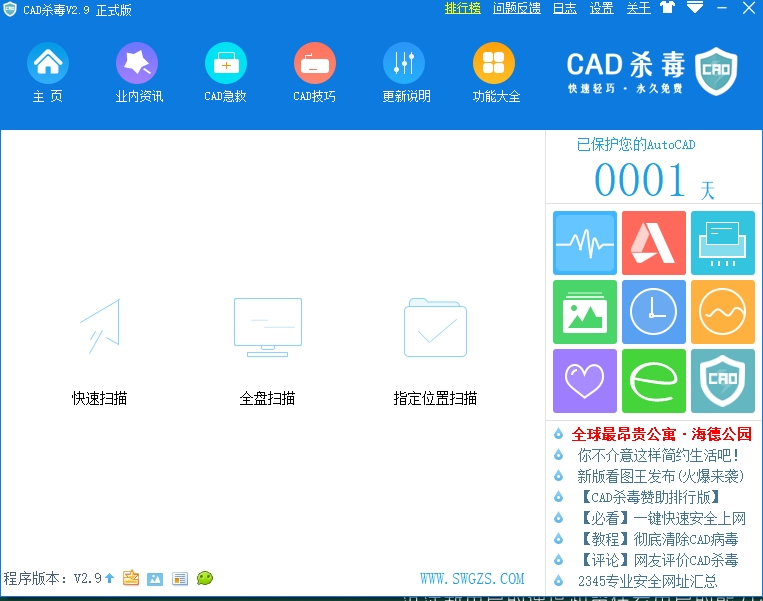The image size is (763, 601).
Task: Click the green picture gallery tile
Action: 585,312
